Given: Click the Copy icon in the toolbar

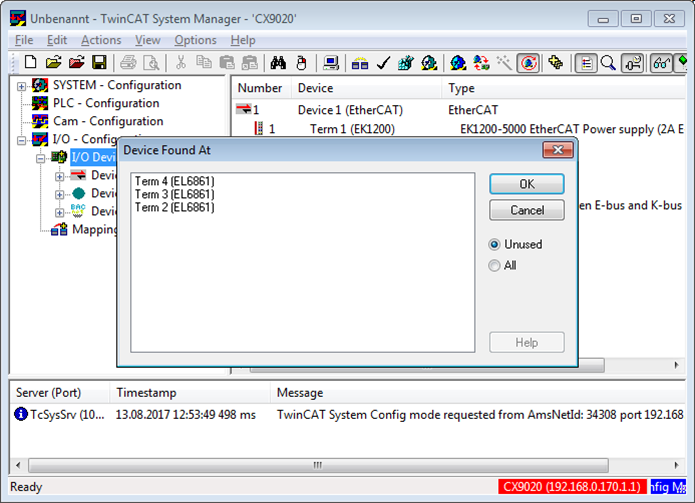Looking at the screenshot, I should click(203, 62).
